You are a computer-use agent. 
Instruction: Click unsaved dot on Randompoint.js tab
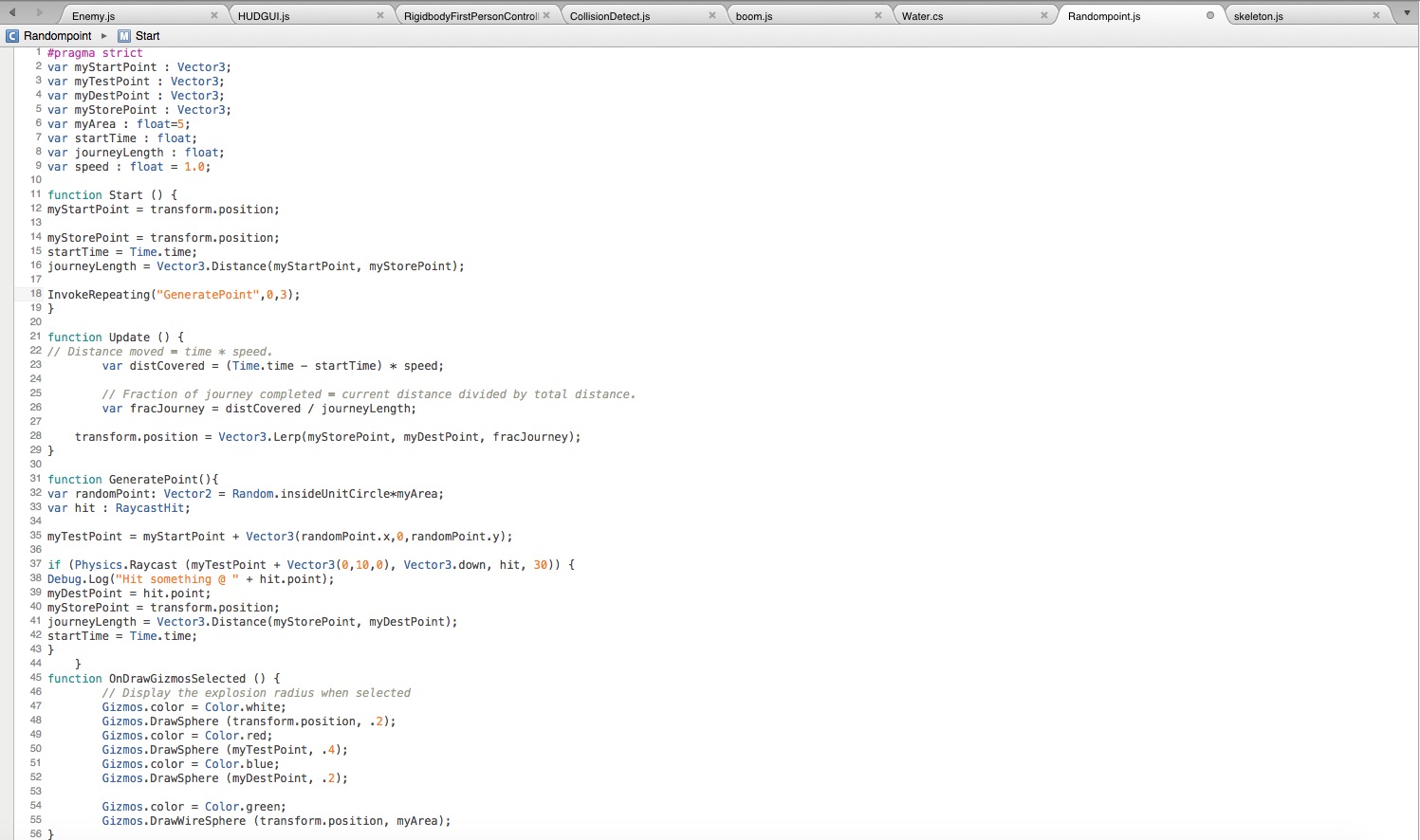(1210, 15)
